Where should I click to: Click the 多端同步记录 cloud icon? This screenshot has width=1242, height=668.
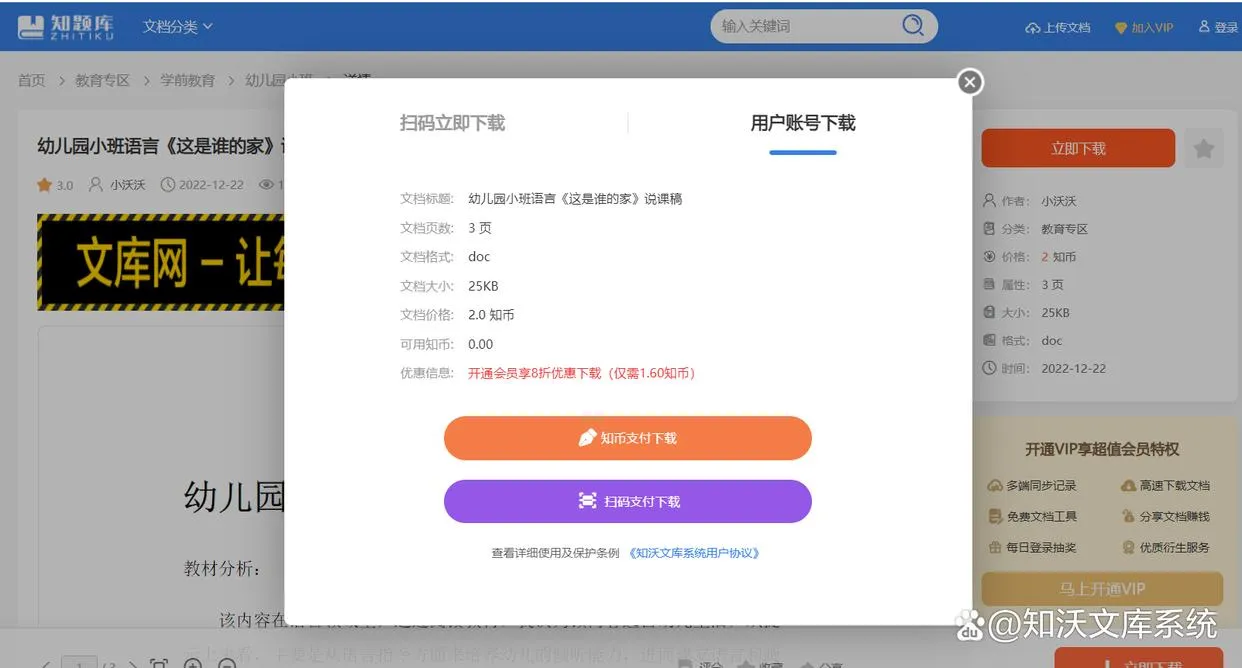click(x=994, y=486)
